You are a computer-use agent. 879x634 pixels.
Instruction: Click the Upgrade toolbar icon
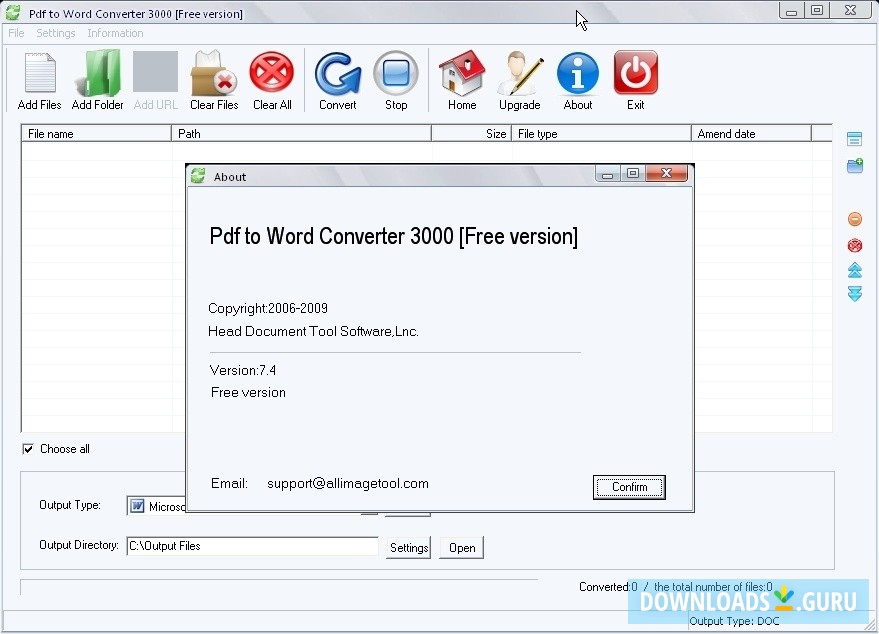pyautogui.click(x=520, y=80)
